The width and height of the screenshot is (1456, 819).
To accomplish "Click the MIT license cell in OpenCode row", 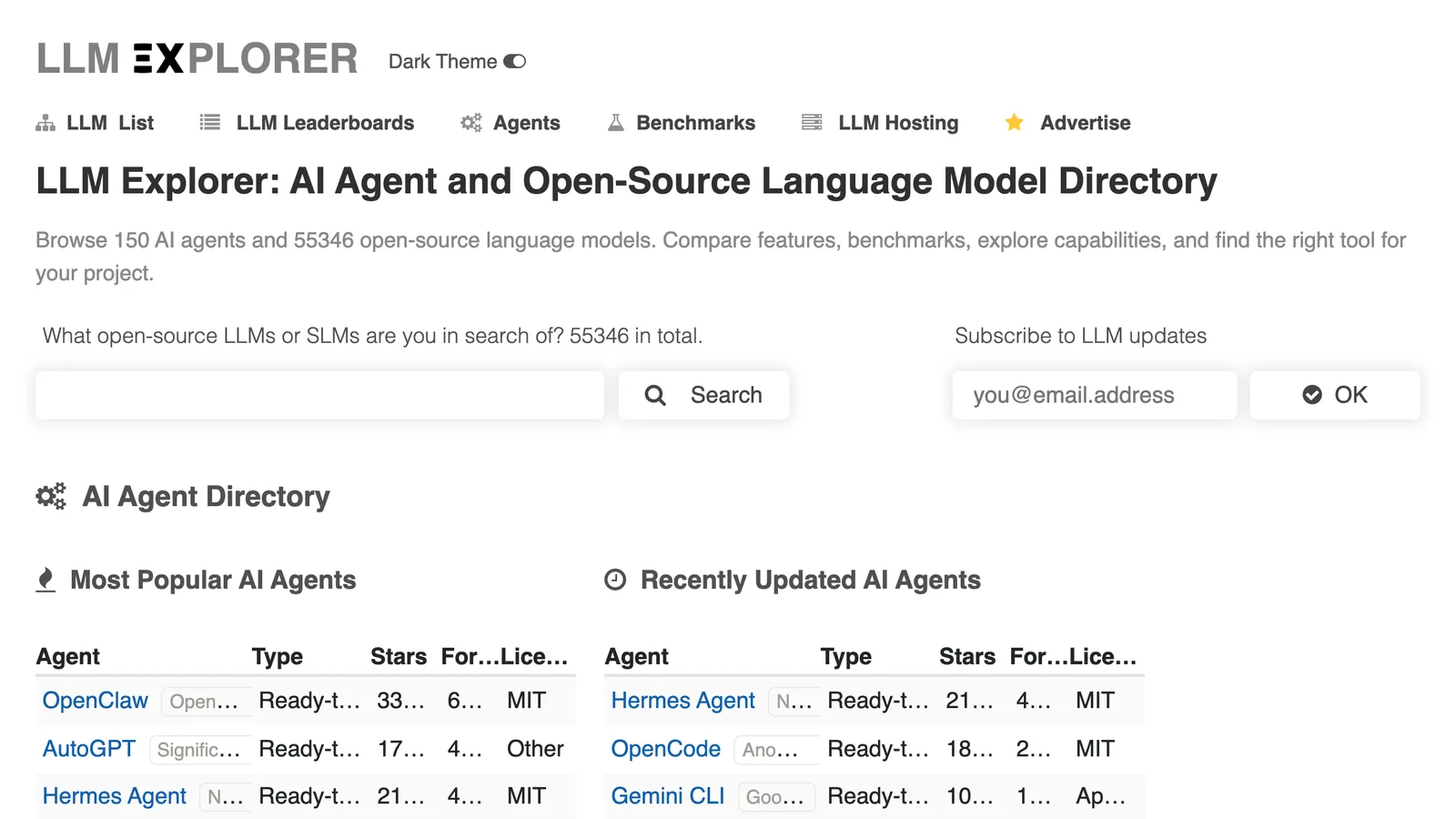I will click(1095, 749).
